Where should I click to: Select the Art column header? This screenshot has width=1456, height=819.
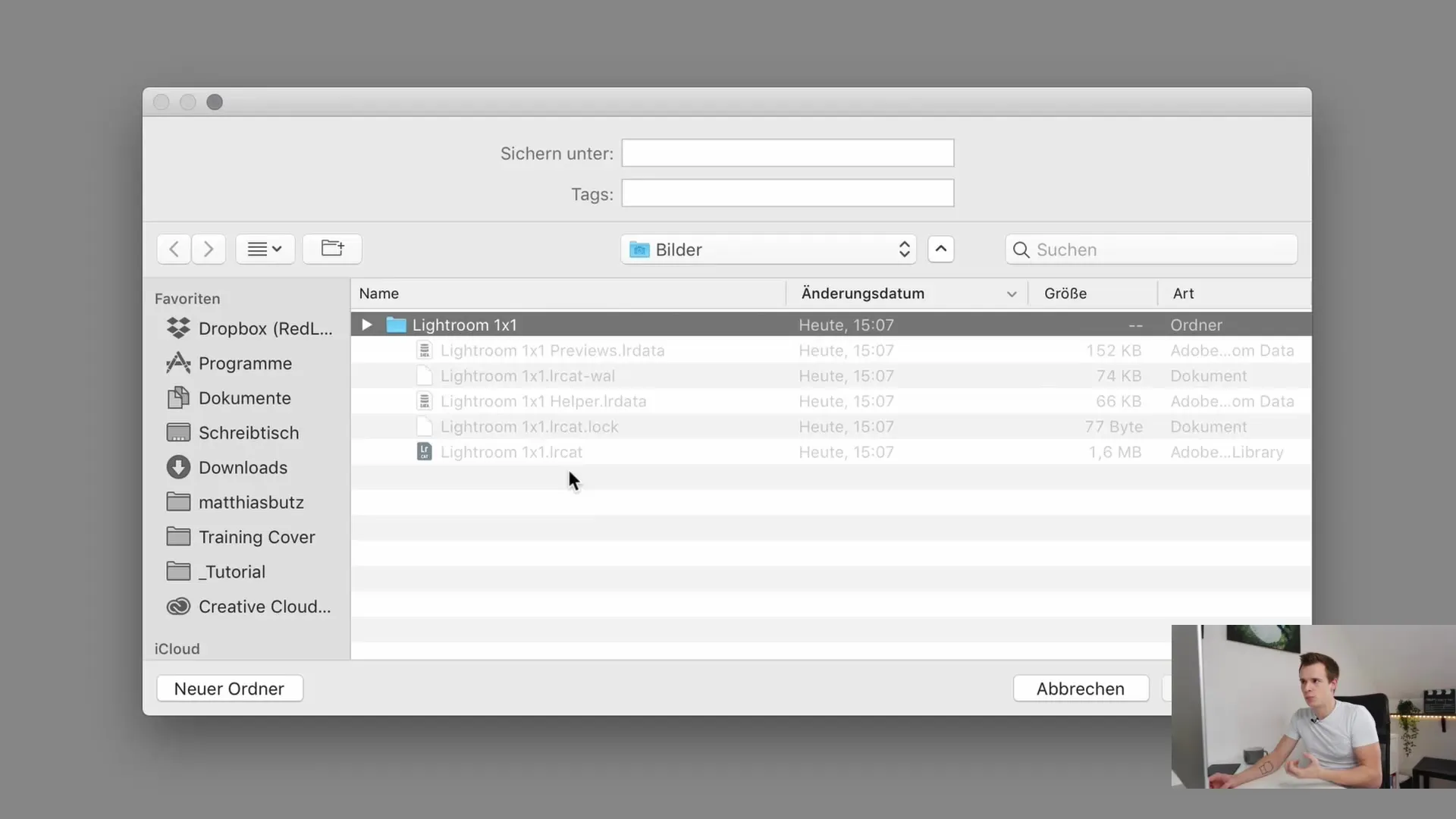[x=1182, y=293]
